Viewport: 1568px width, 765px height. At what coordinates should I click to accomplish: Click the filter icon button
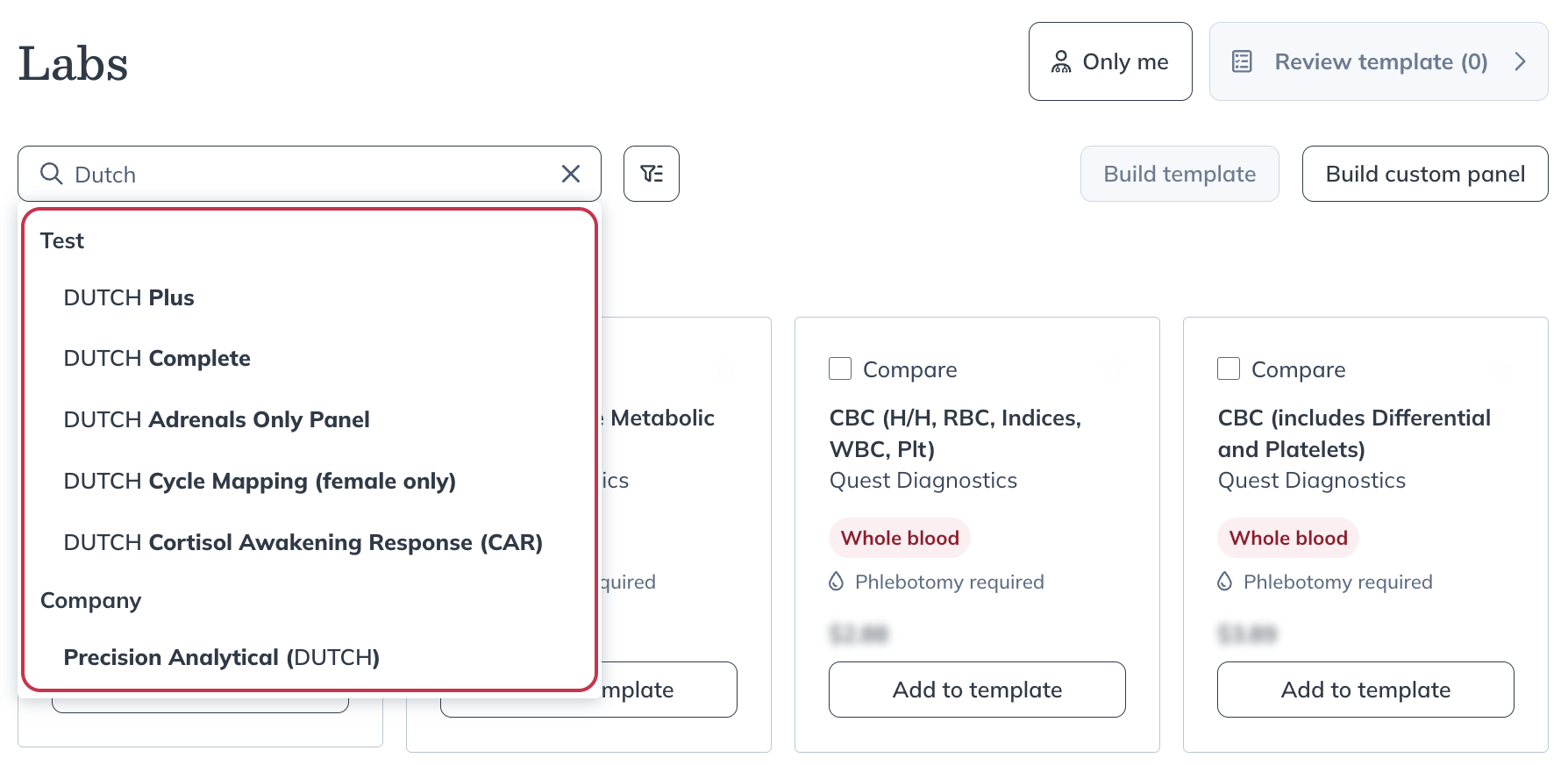[x=651, y=174]
